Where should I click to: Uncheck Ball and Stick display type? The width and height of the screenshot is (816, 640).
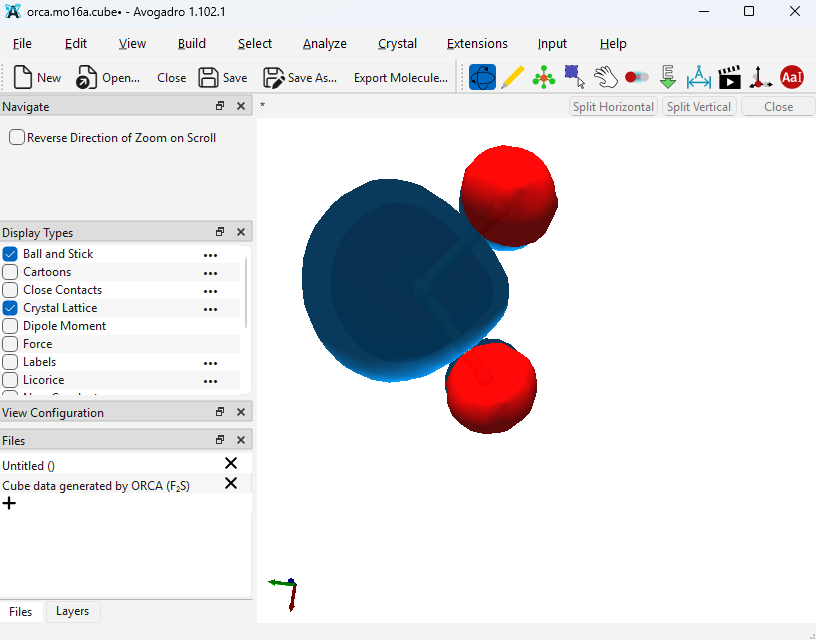11,254
